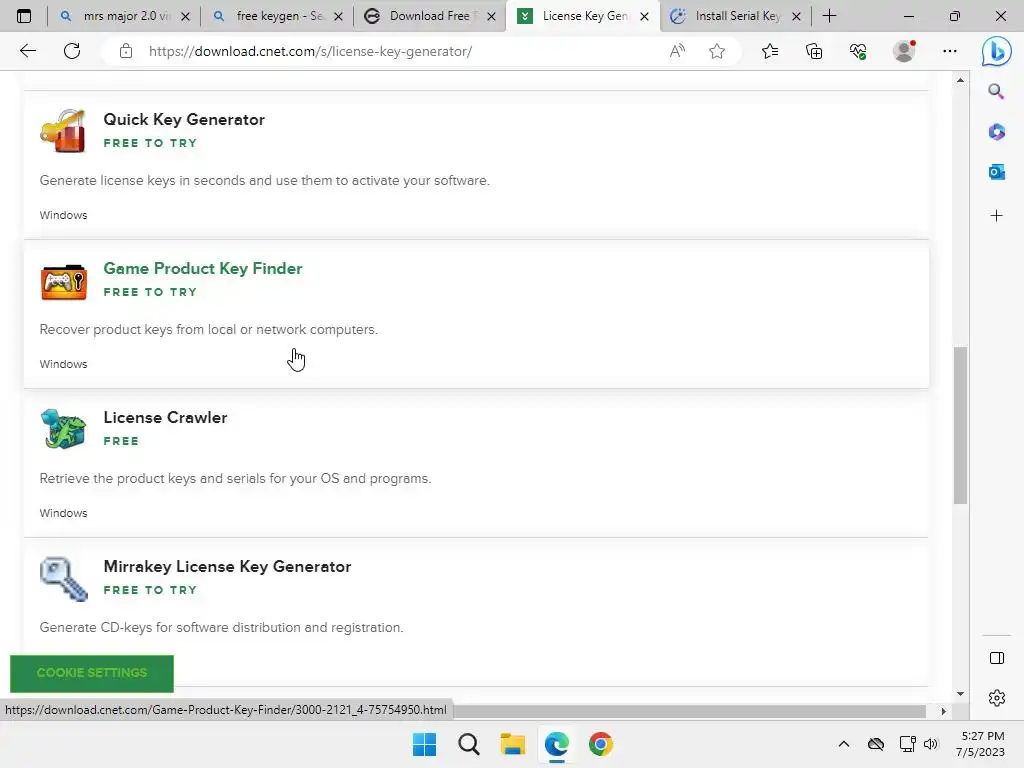Open the Cookie Settings button
The image size is (1024, 768).
coord(92,673)
